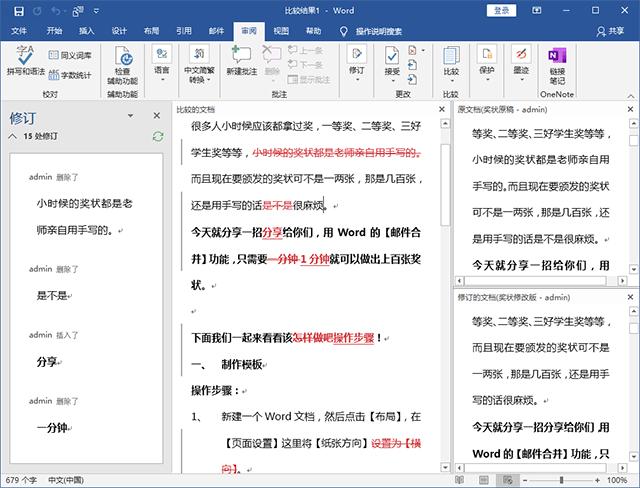The height and width of the screenshot is (488, 640).
Task: Click the 中文(中国) language indicator
Action: coord(66,480)
